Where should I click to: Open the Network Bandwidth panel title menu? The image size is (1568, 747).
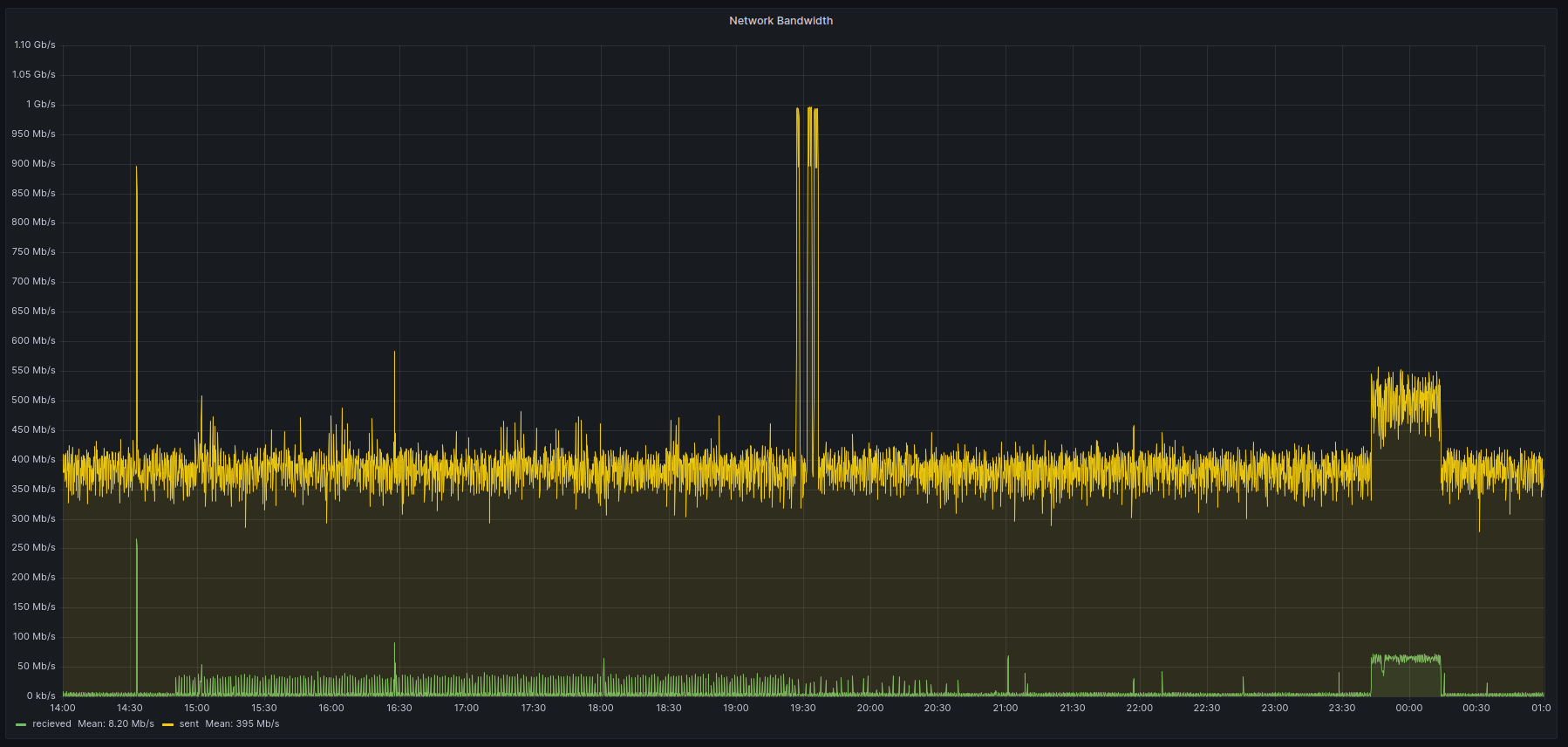(781, 21)
